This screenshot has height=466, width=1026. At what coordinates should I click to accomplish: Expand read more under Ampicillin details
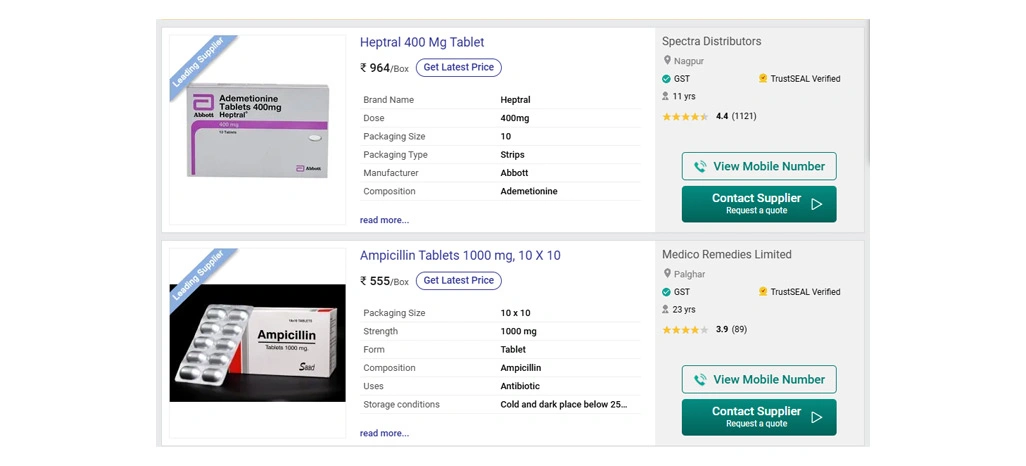click(384, 433)
